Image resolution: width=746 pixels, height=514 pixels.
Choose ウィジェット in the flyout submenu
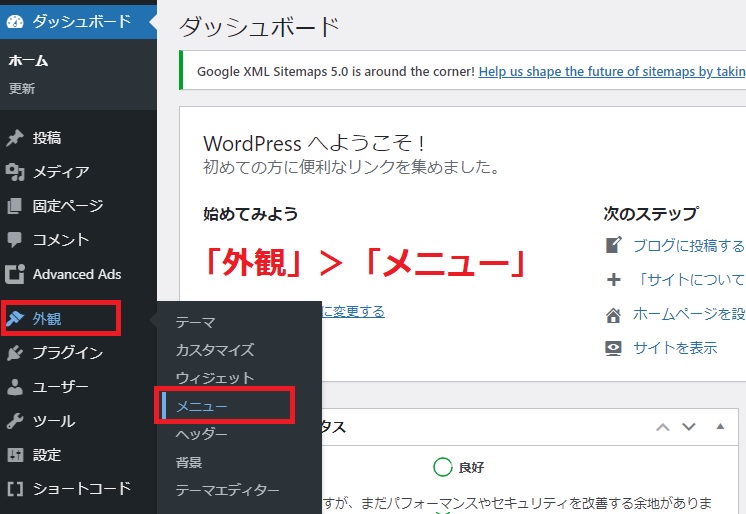(215, 378)
